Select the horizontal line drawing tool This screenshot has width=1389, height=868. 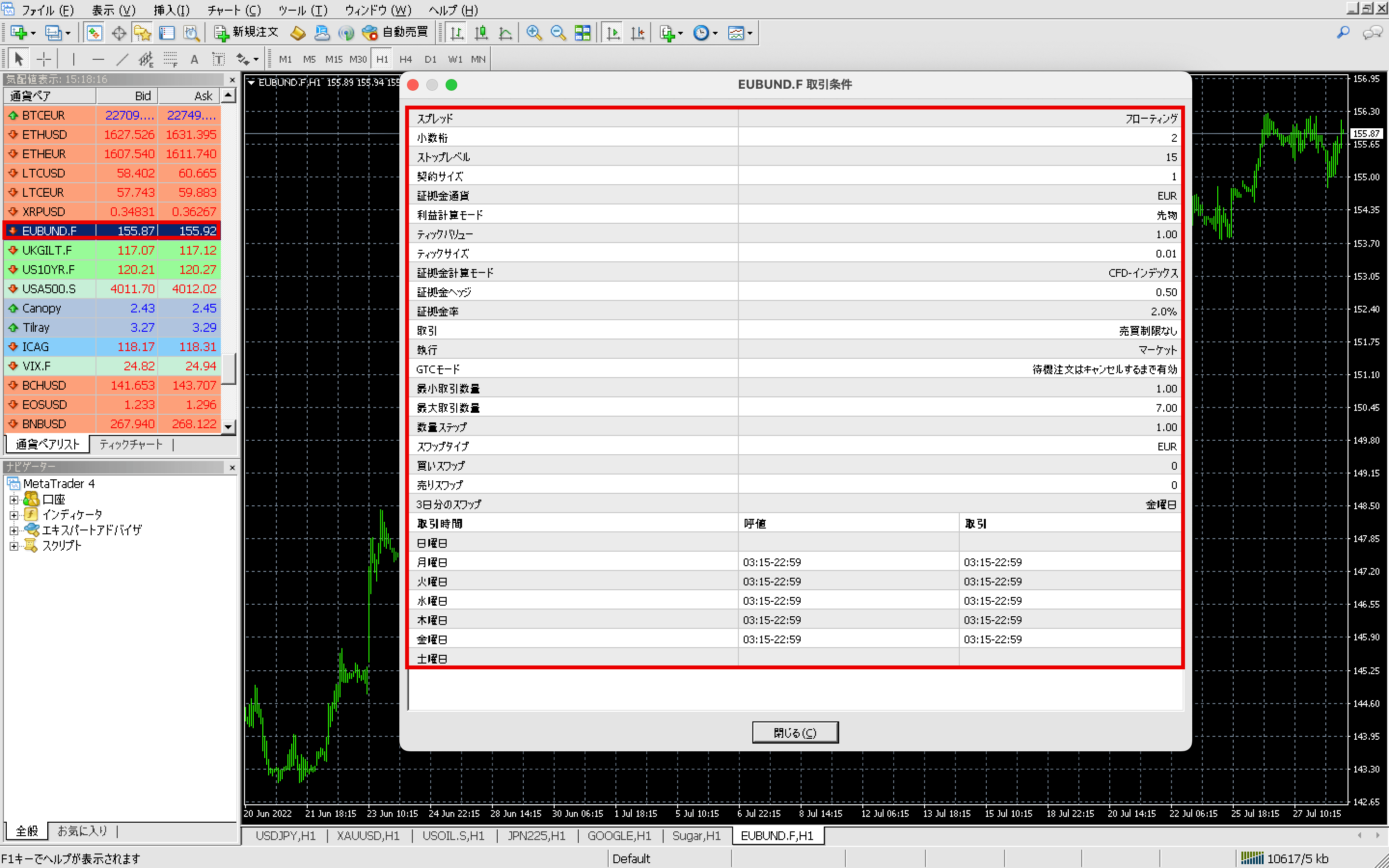(x=98, y=58)
